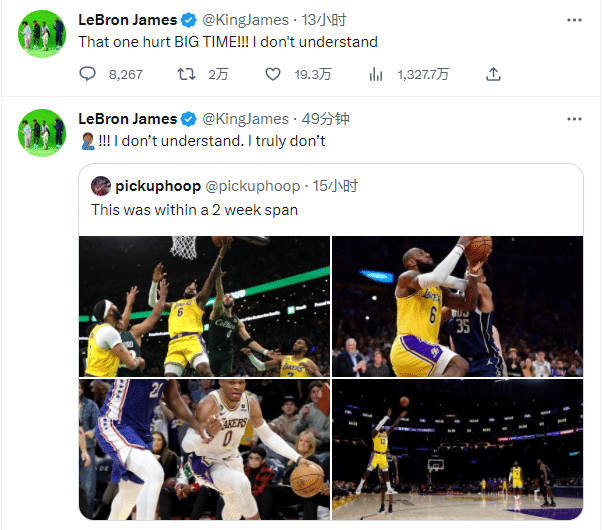Like the first LeBron James tweet
The height and width of the screenshot is (530, 604).
[274, 74]
